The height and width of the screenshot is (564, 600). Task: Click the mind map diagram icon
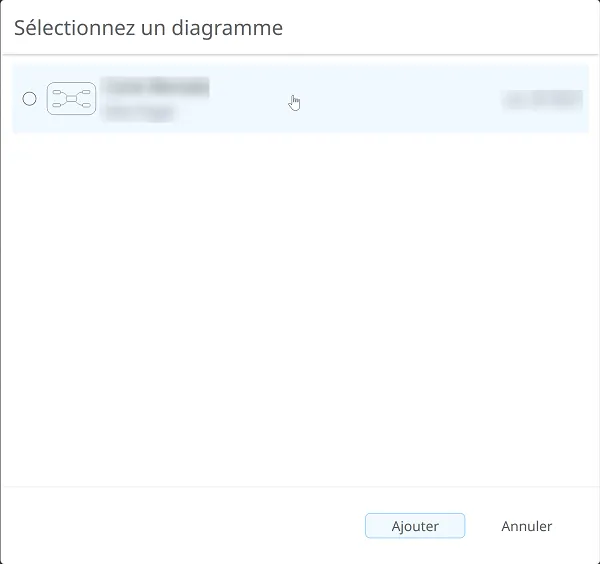[71, 99]
